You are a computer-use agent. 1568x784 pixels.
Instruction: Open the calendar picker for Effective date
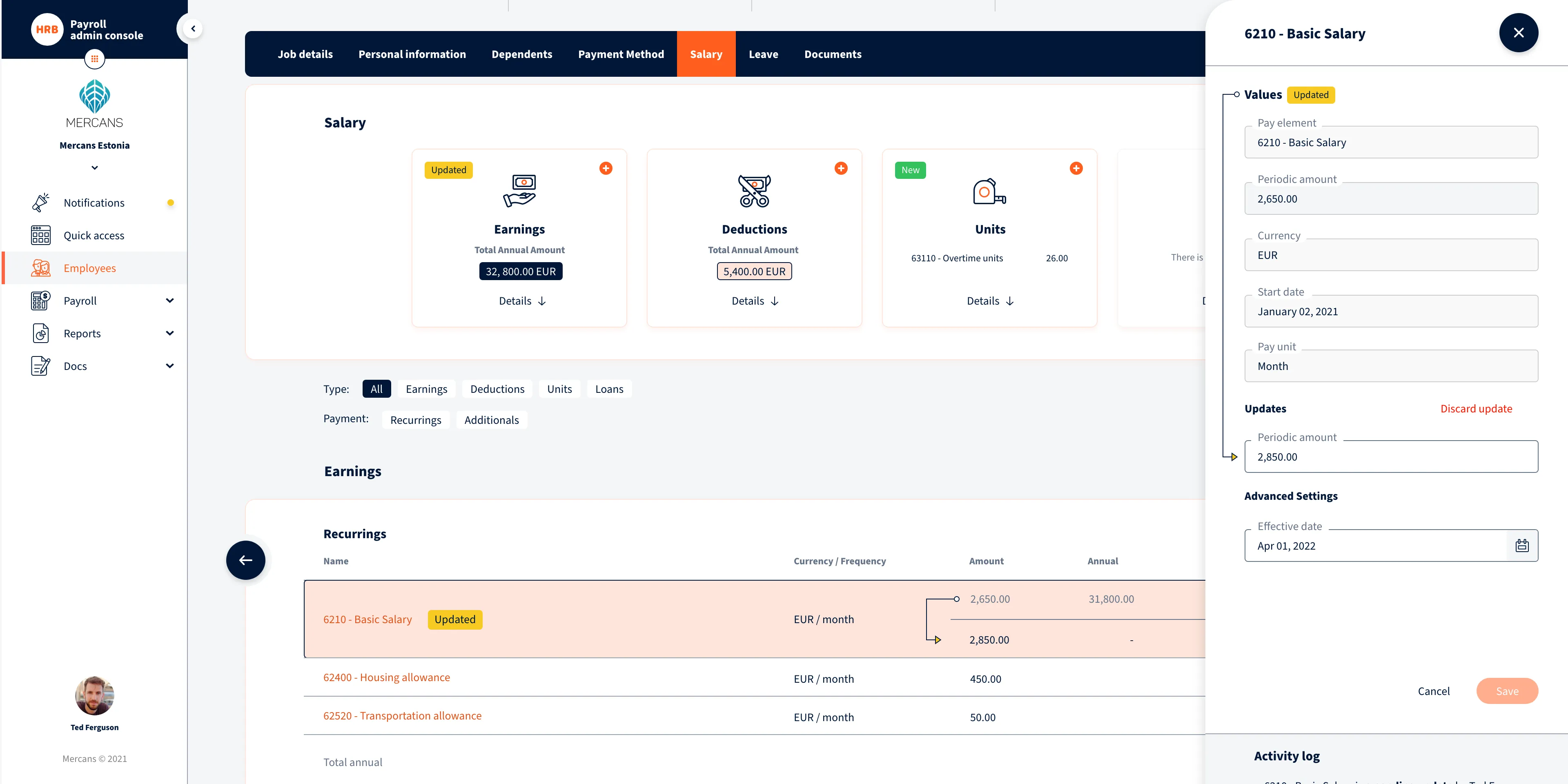point(1522,546)
